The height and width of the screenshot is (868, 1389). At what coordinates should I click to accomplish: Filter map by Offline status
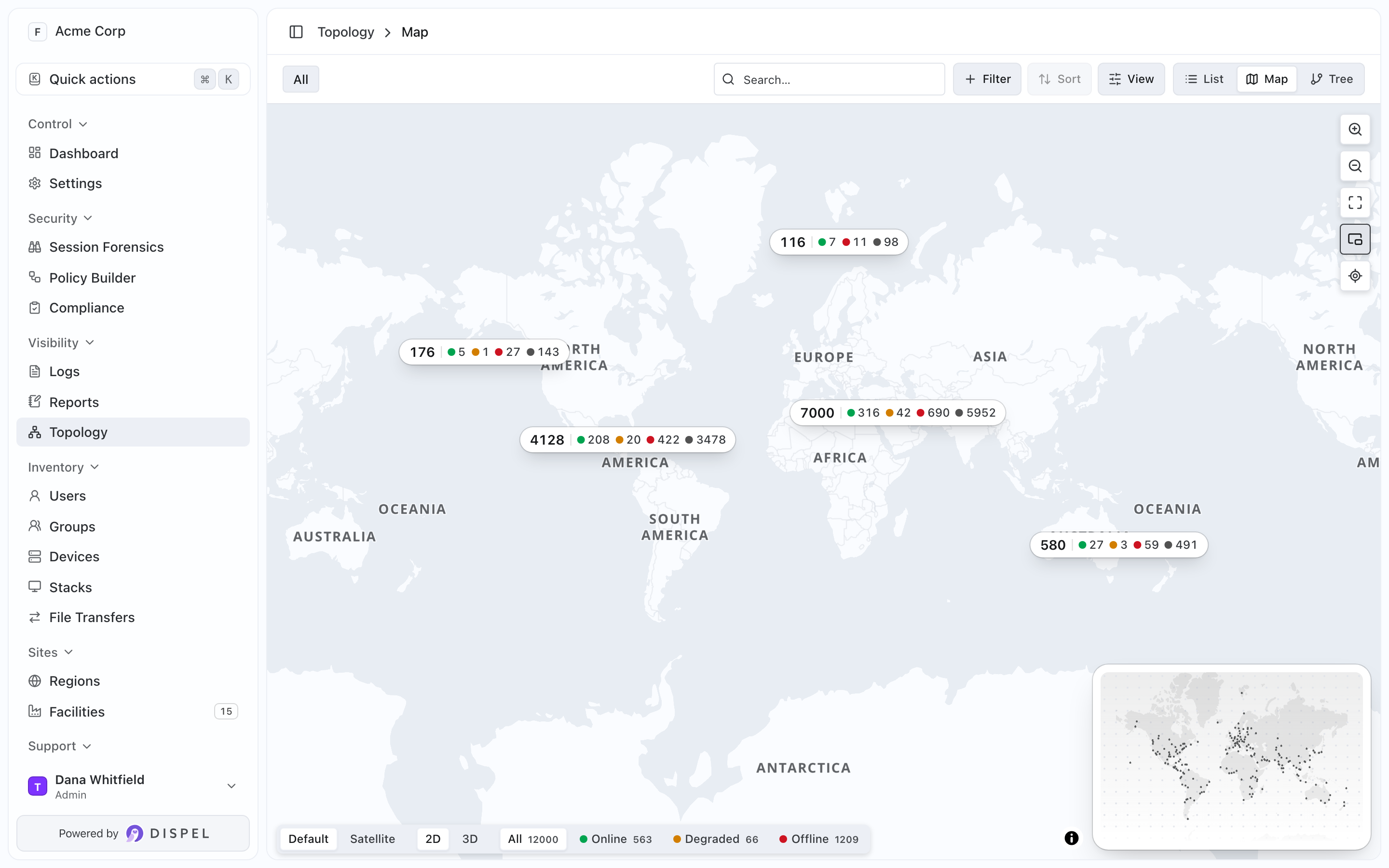click(818, 839)
